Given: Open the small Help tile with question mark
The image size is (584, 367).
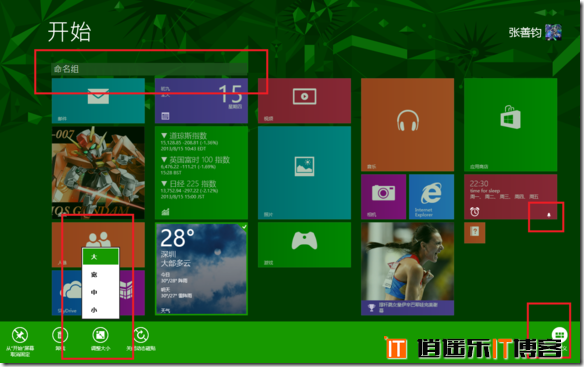Looking at the screenshot, I should click(x=474, y=232).
